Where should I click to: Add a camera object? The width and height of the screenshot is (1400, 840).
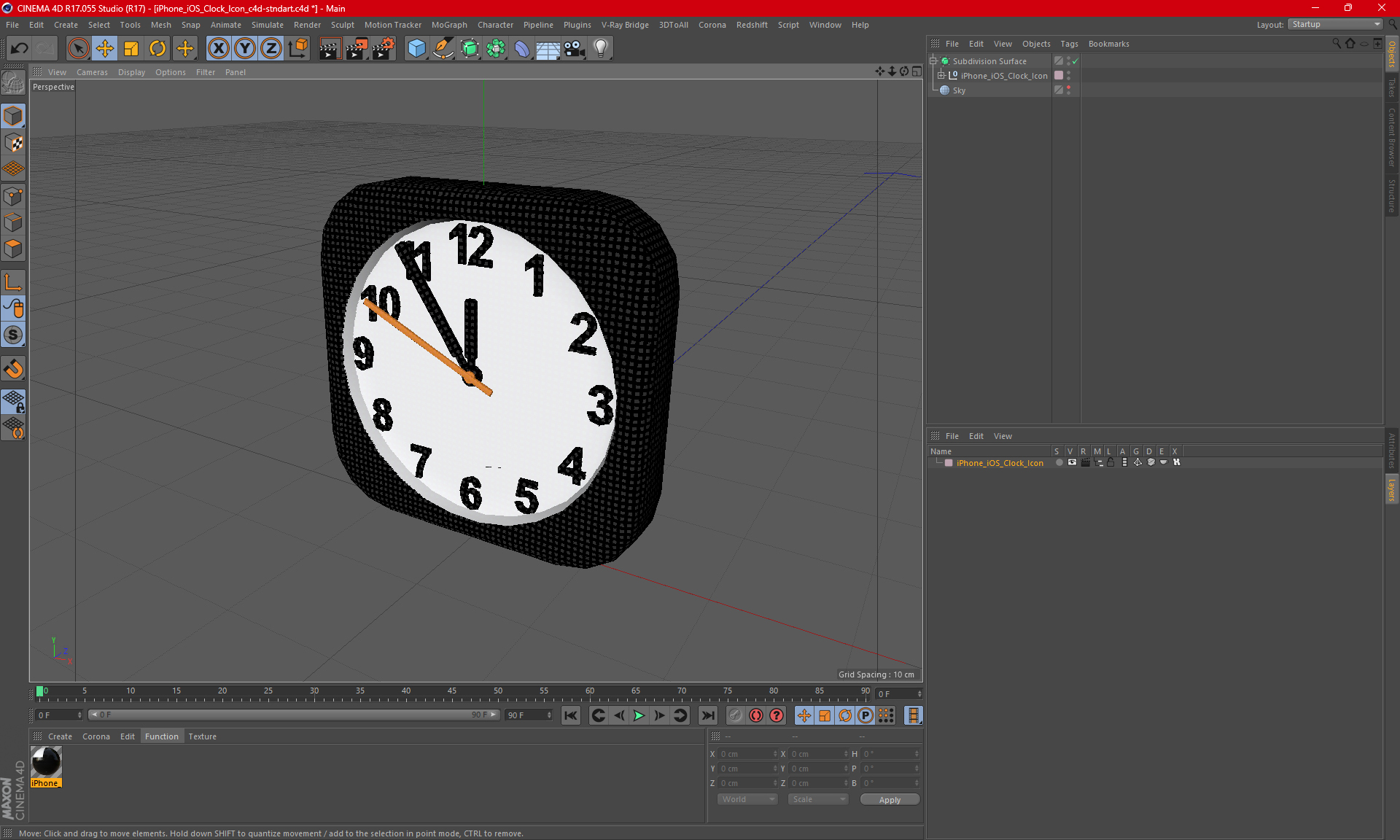pos(575,49)
